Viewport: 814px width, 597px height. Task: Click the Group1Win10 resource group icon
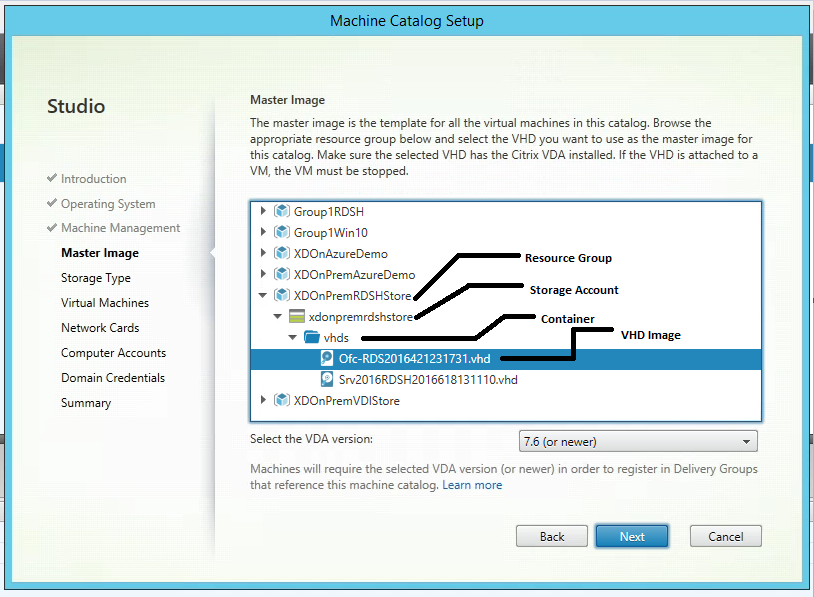[x=281, y=232]
